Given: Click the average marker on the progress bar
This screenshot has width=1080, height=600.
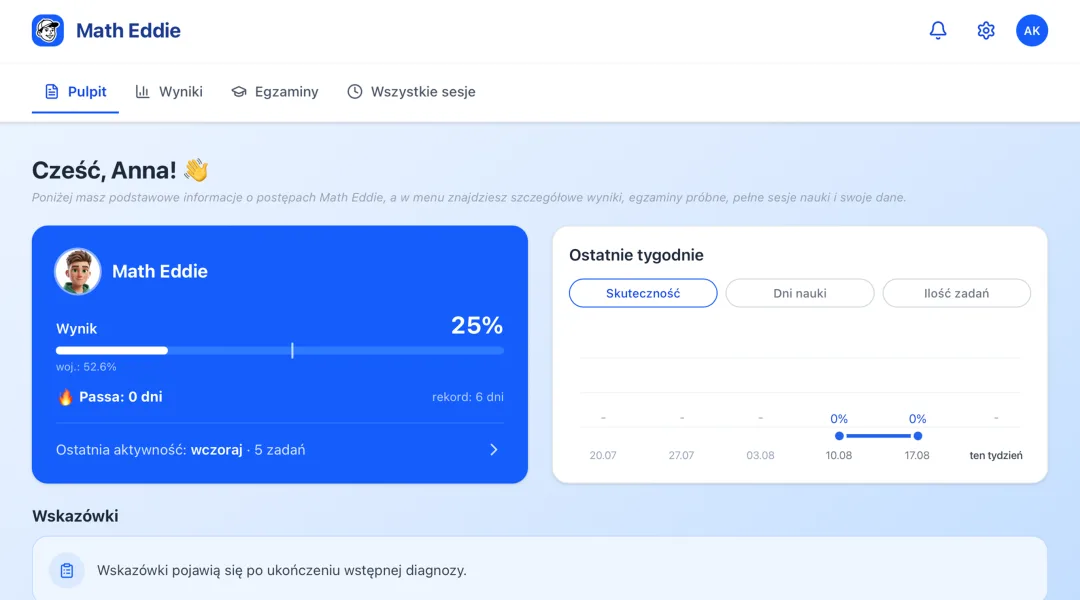Looking at the screenshot, I should (292, 351).
